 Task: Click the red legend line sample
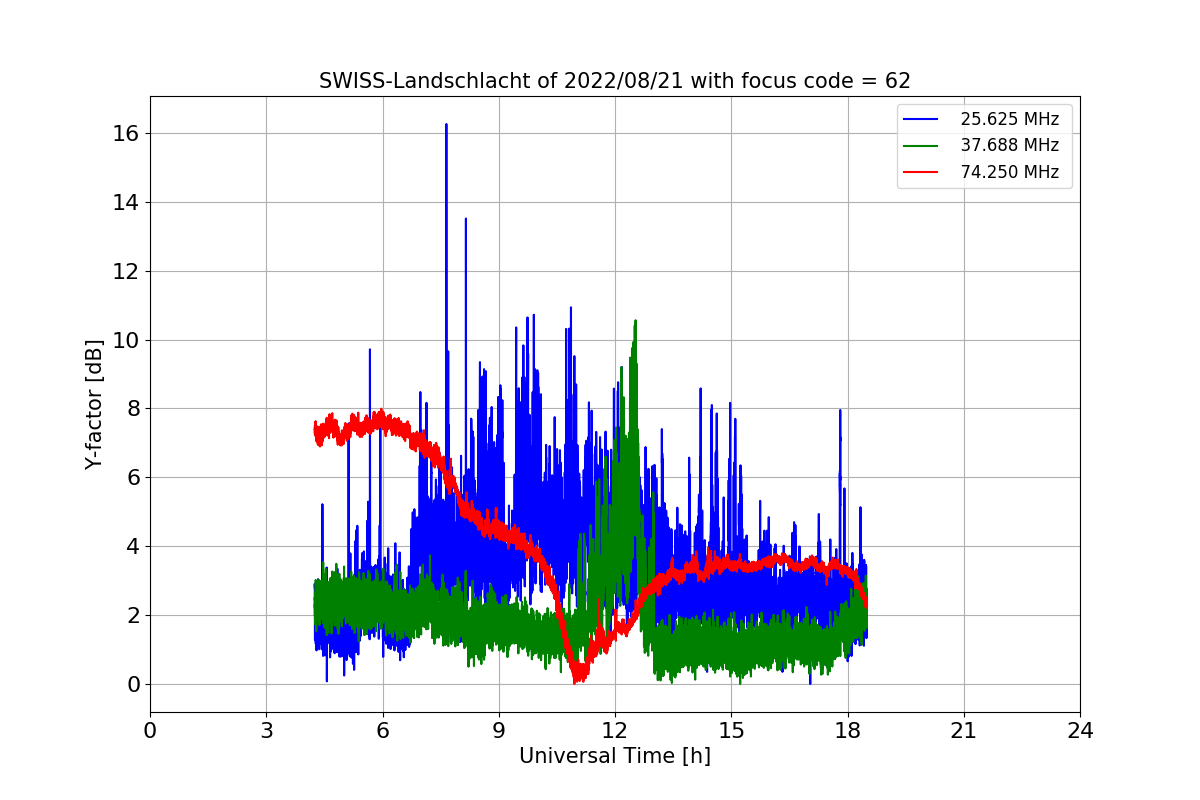coord(921,172)
